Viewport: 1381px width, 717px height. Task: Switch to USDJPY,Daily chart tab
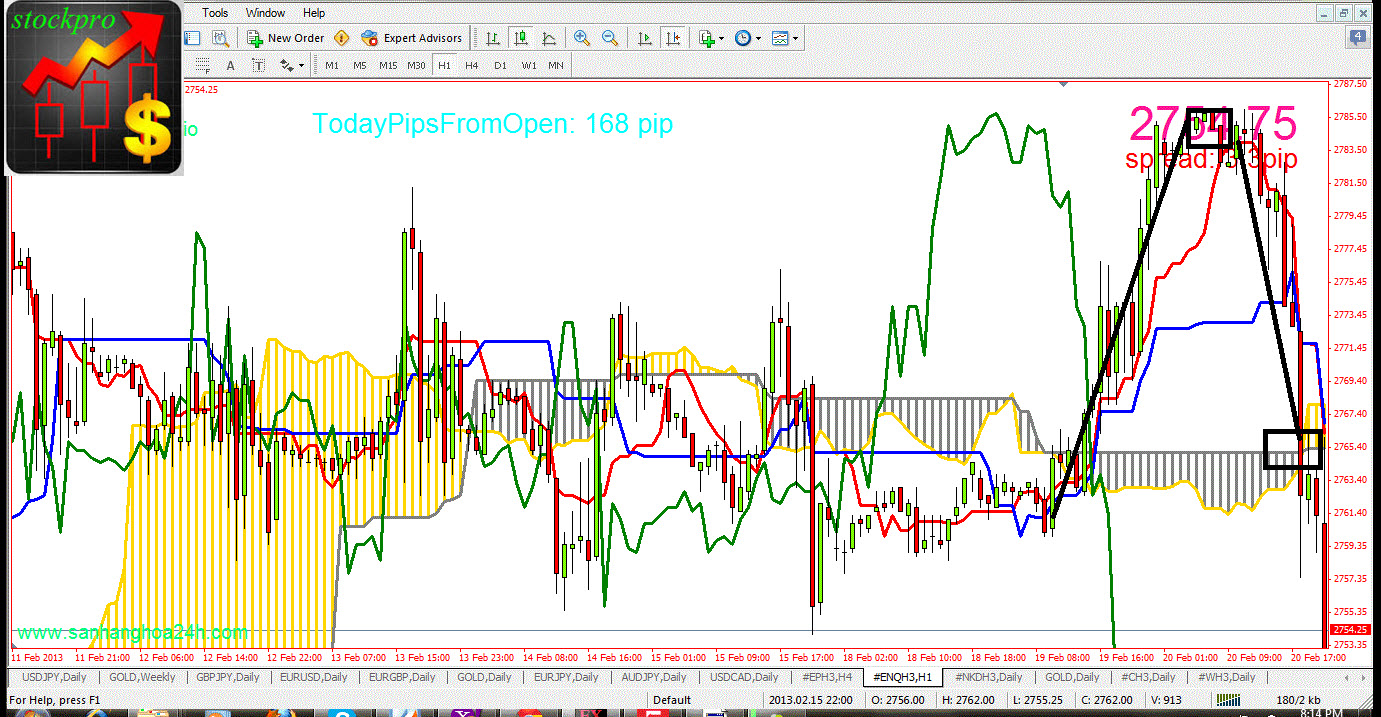(x=54, y=677)
